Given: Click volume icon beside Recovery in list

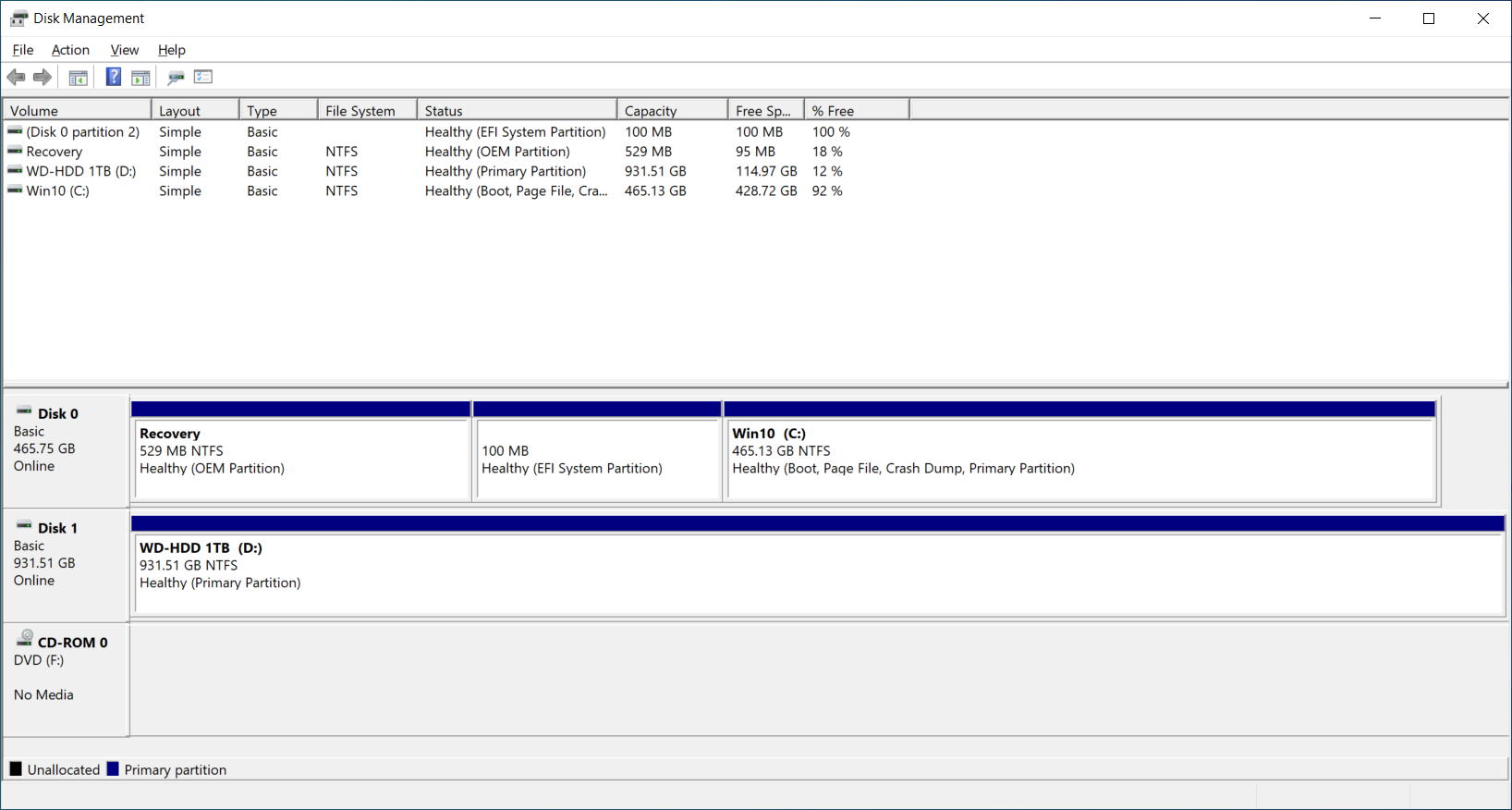Looking at the screenshot, I should pyautogui.click(x=15, y=150).
